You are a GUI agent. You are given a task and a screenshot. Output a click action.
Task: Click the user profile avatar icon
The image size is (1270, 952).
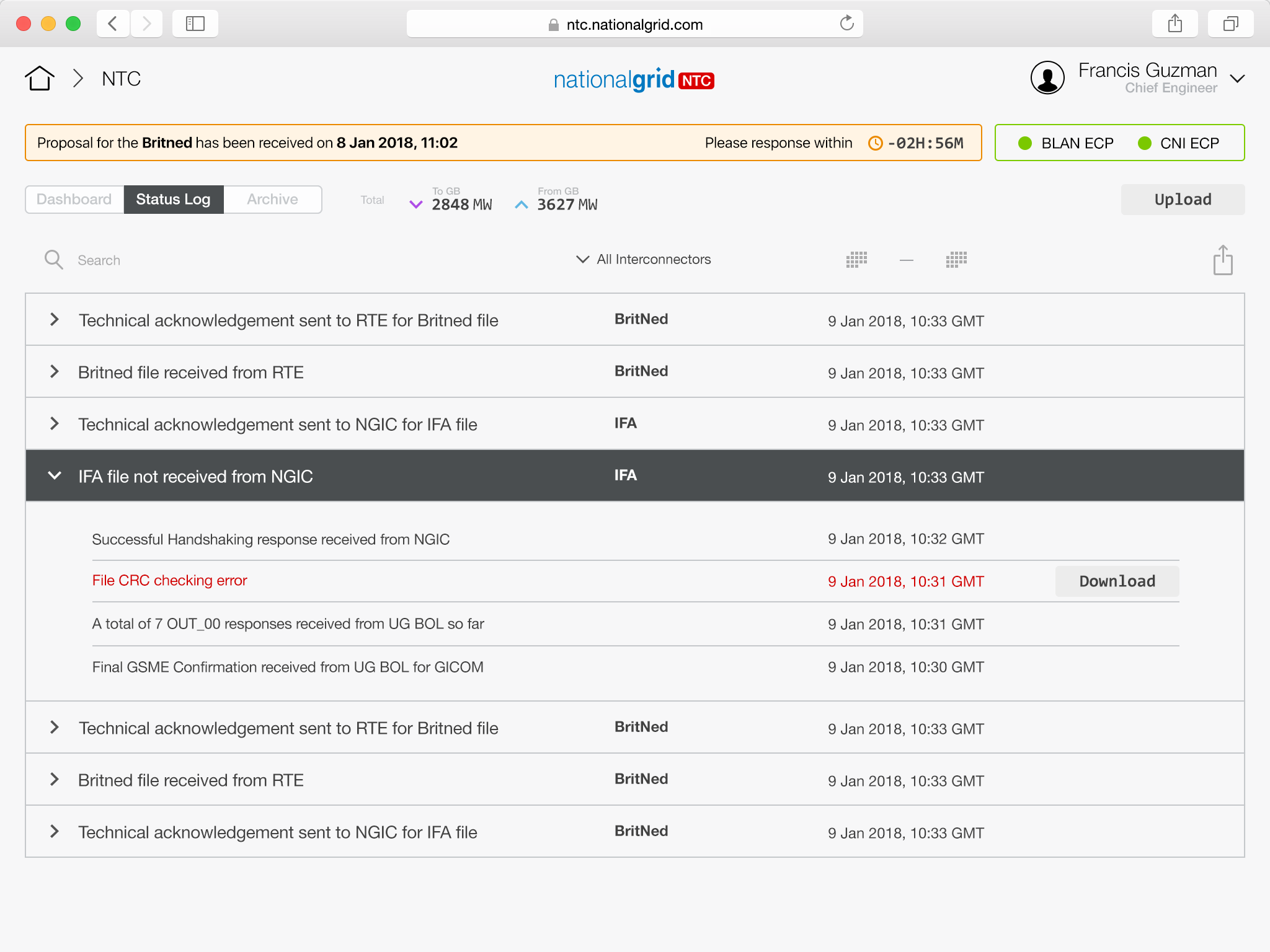tap(1047, 78)
